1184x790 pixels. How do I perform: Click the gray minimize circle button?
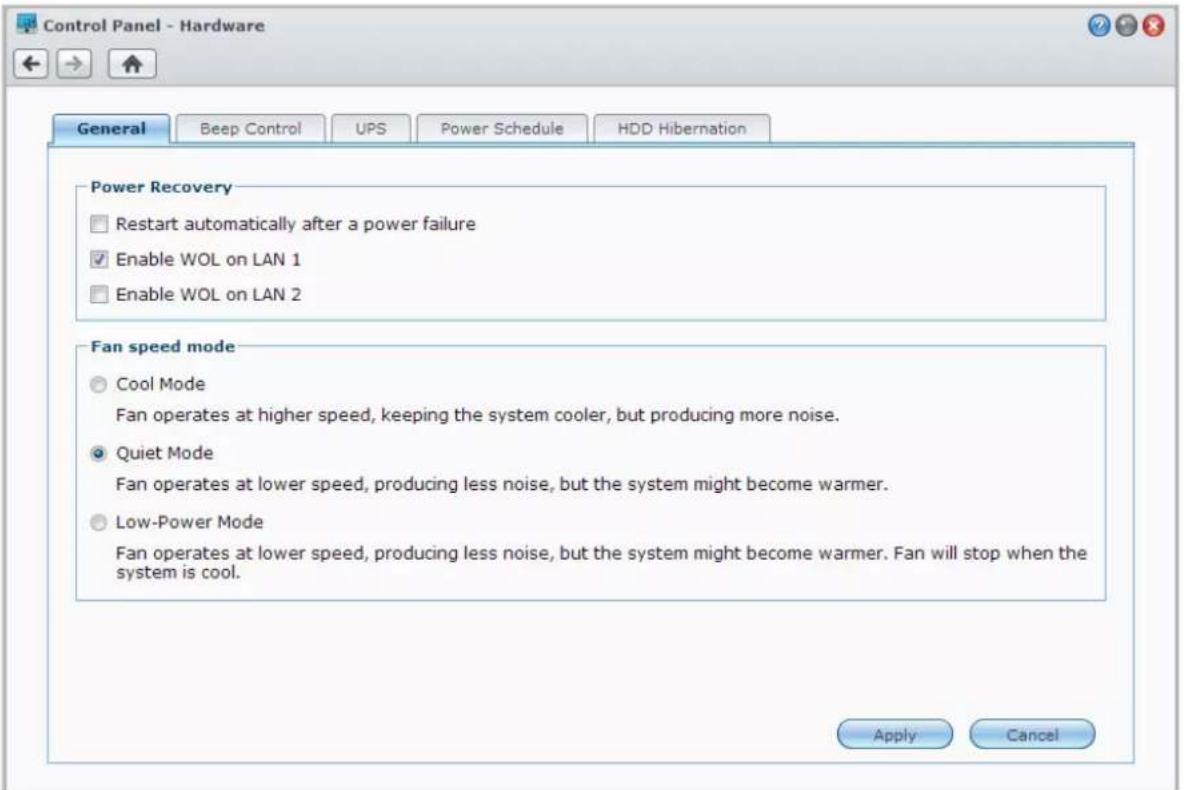[1126, 26]
